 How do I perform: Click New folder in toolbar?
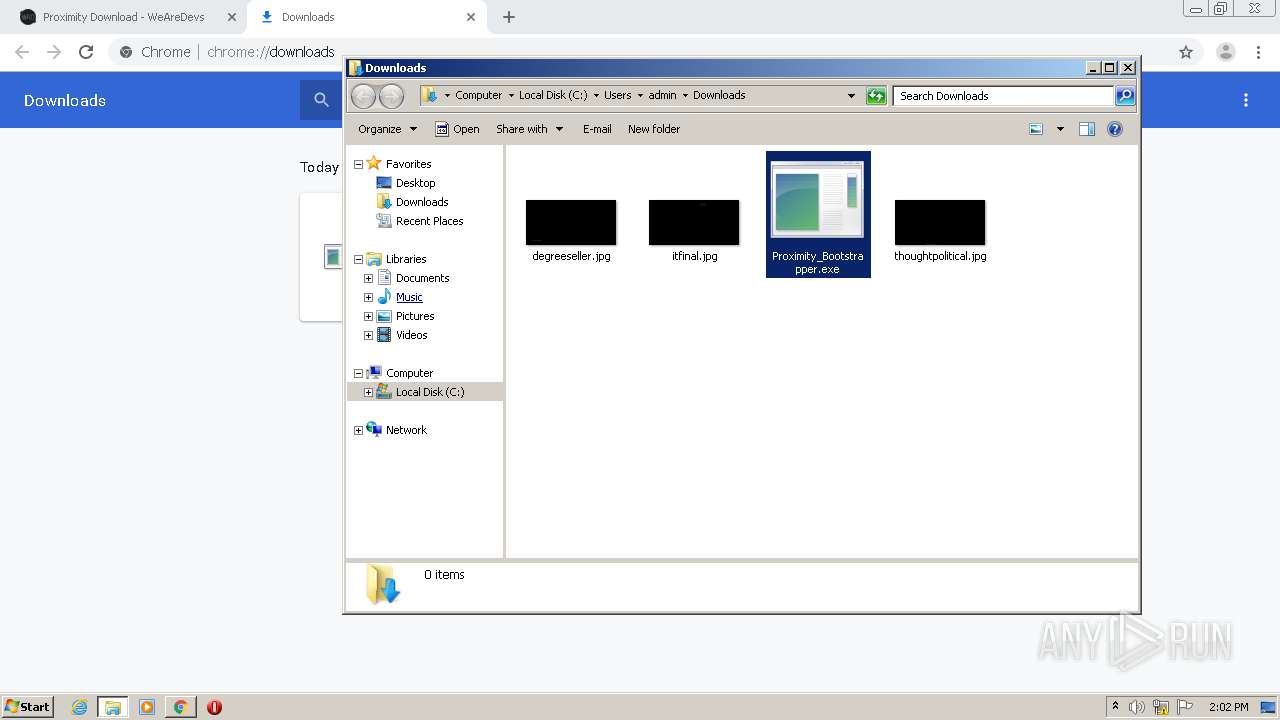pyautogui.click(x=654, y=129)
